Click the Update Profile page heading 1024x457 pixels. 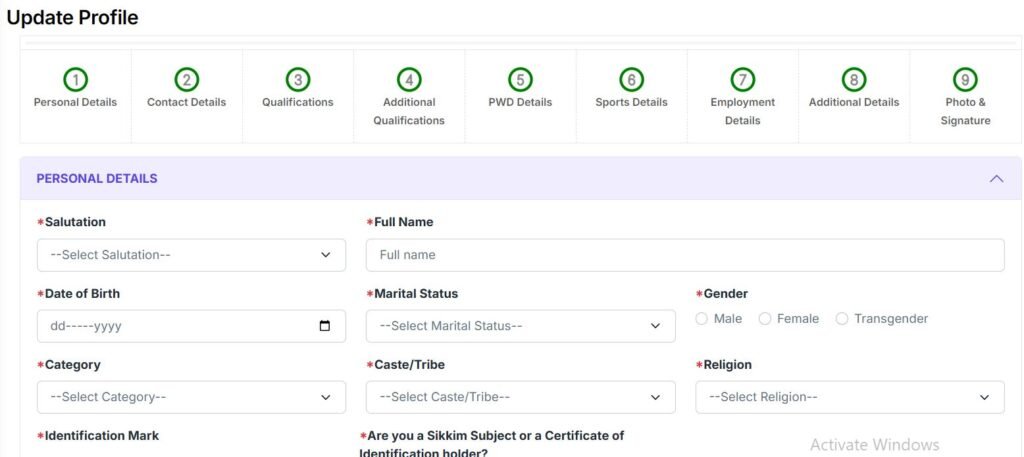tap(72, 18)
